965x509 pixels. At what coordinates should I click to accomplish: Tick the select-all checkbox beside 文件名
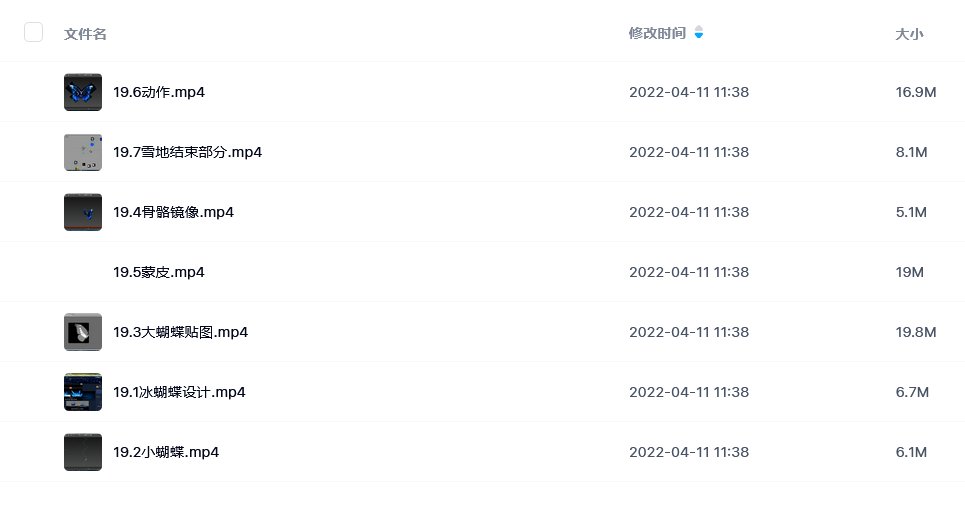click(x=33, y=32)
